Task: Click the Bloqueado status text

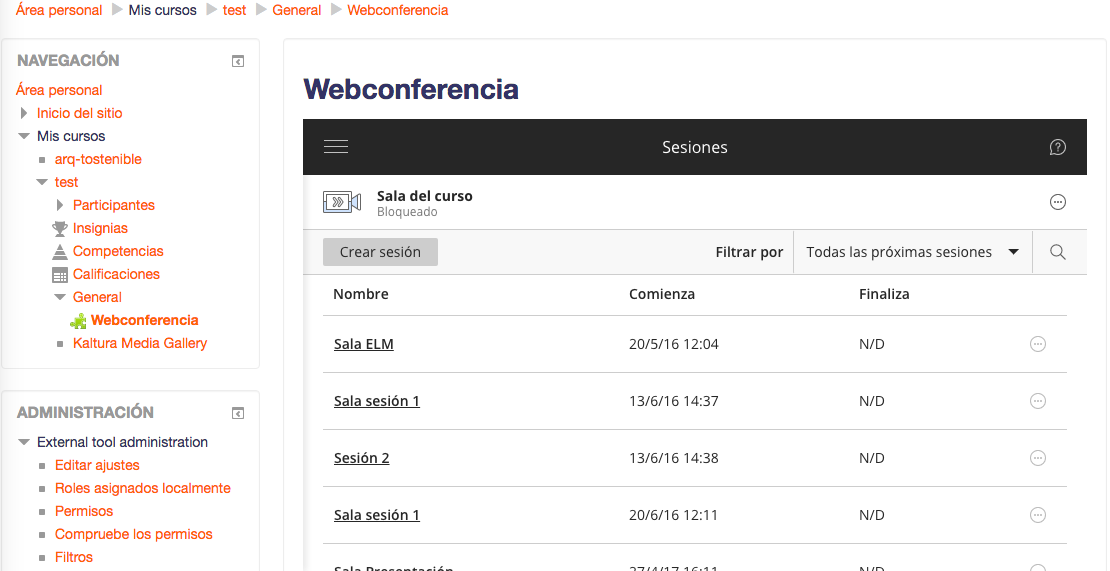Action: click(x=406, y=212)
